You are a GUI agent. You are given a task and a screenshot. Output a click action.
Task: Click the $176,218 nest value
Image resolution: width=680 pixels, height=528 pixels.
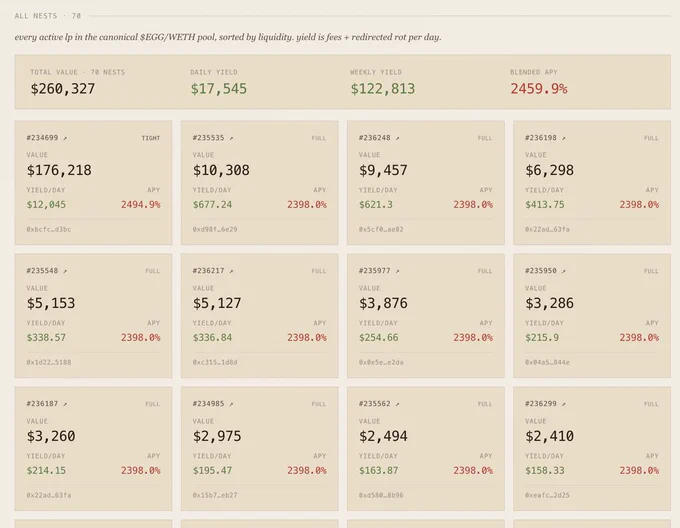click(x=59, y=170)
